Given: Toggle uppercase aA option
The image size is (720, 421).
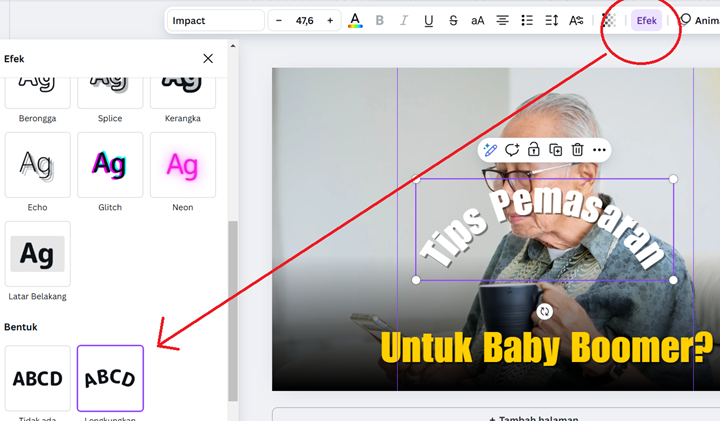Looking at the screenshot, I should [478, 21].
